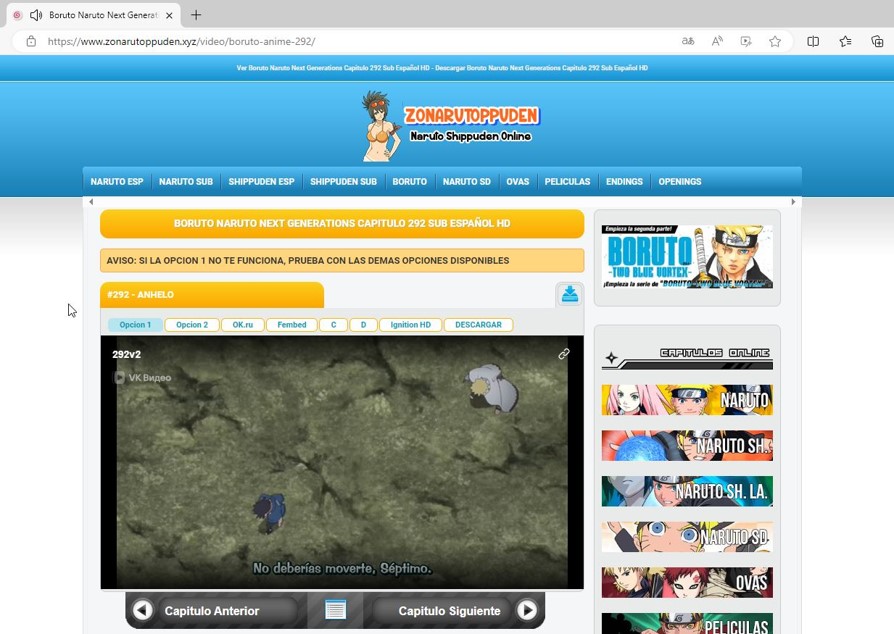This screenshot has width=894, height=634.
Task: Open a new browser tab
Action: click(x=196, y=15)
